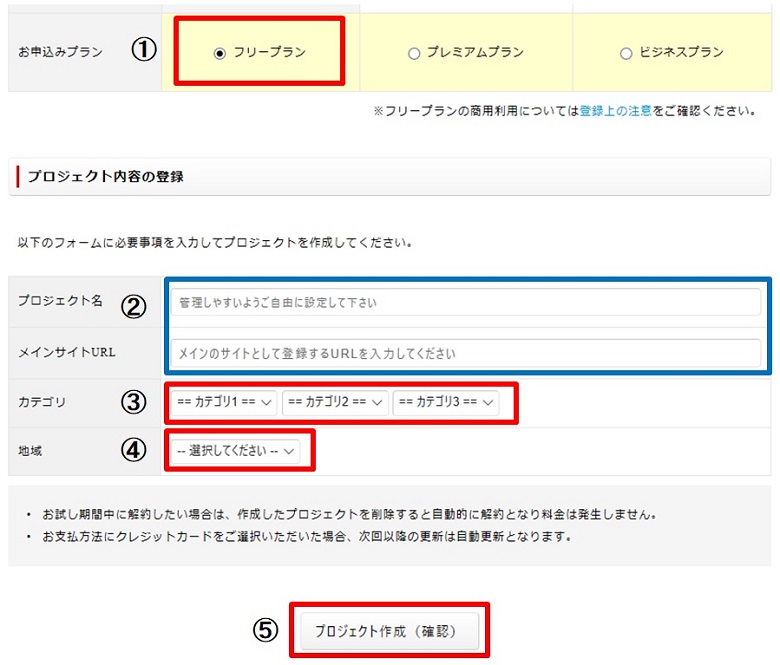The width and height of the screenshot is (780, 665).
Task: Focus the メインサイトURL input field
Action: 465,353
